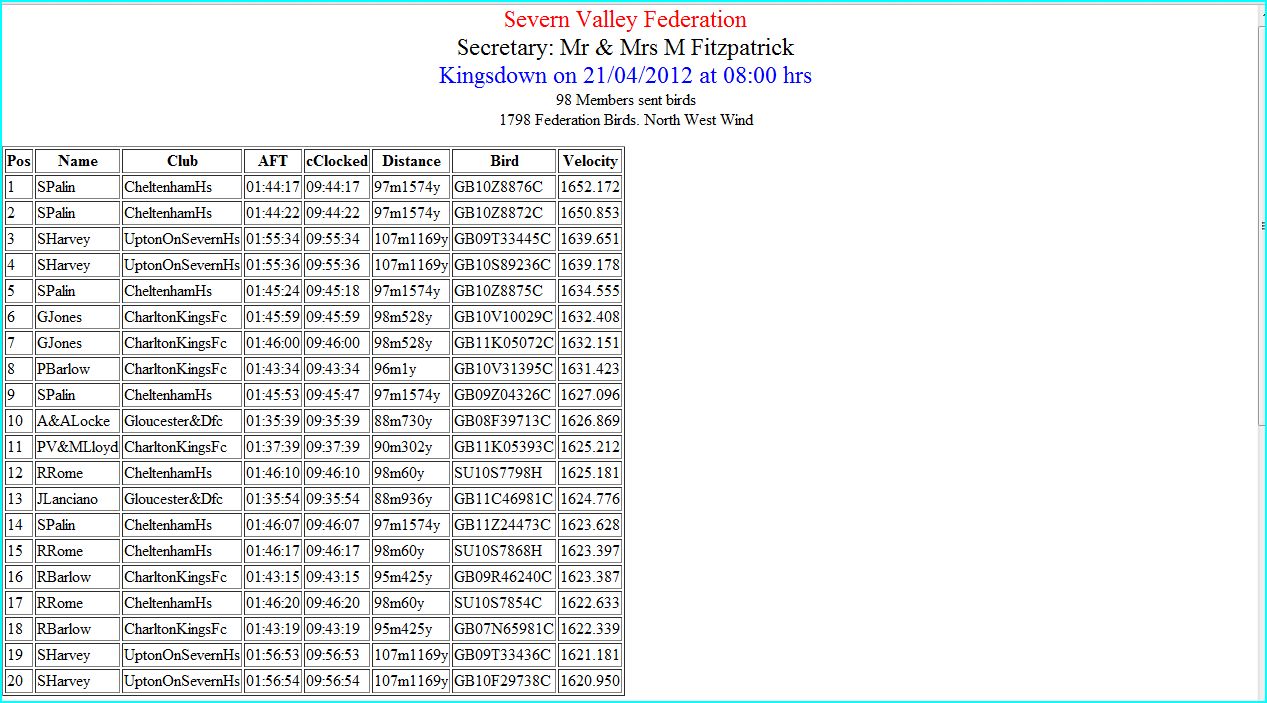Select velocity cell '1622.633'
Screen dimensions: 1267x703
(590, 603)
